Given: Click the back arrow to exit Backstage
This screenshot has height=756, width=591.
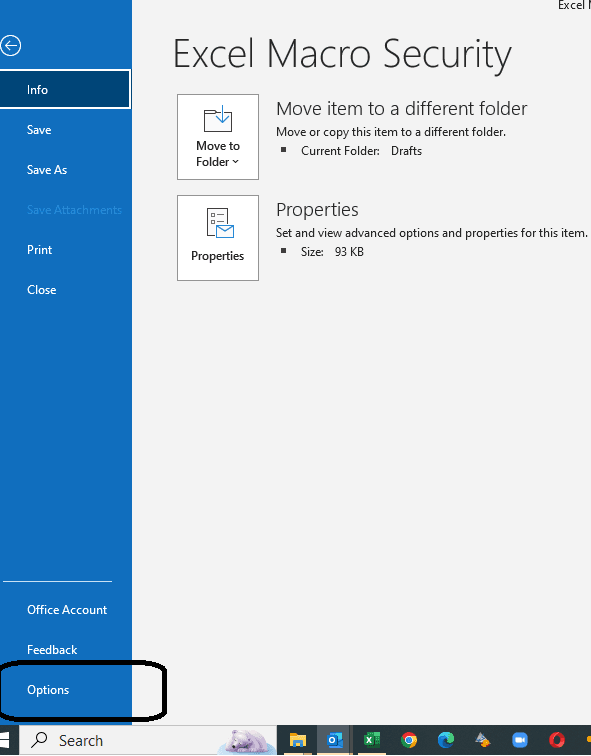Looking at the screenshot, I should tap(11, 46).
